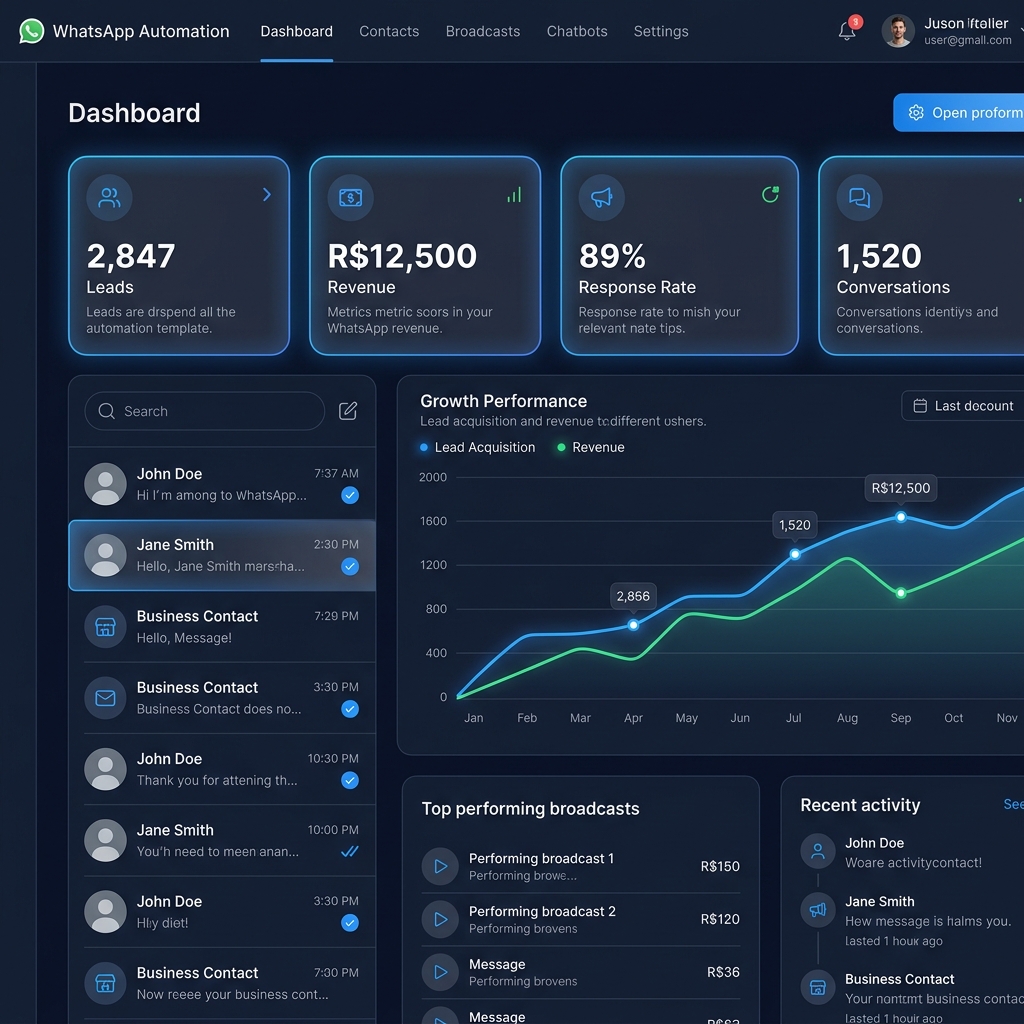Viewport: 1024px width, 1024px height.
Task: Navigate to the Settings tab
Action: tap(661, 31)
